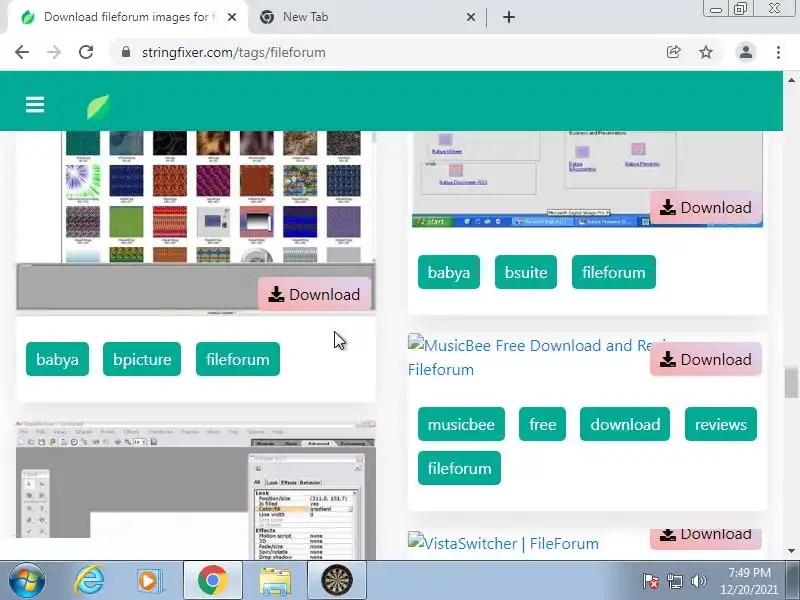Open the hamburger menu on stringfixer header

(x=35, y=105)
